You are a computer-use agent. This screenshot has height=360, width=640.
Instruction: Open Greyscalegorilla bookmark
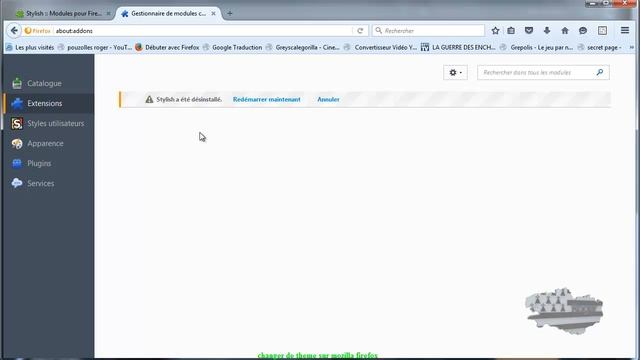(x=303, y=47)
